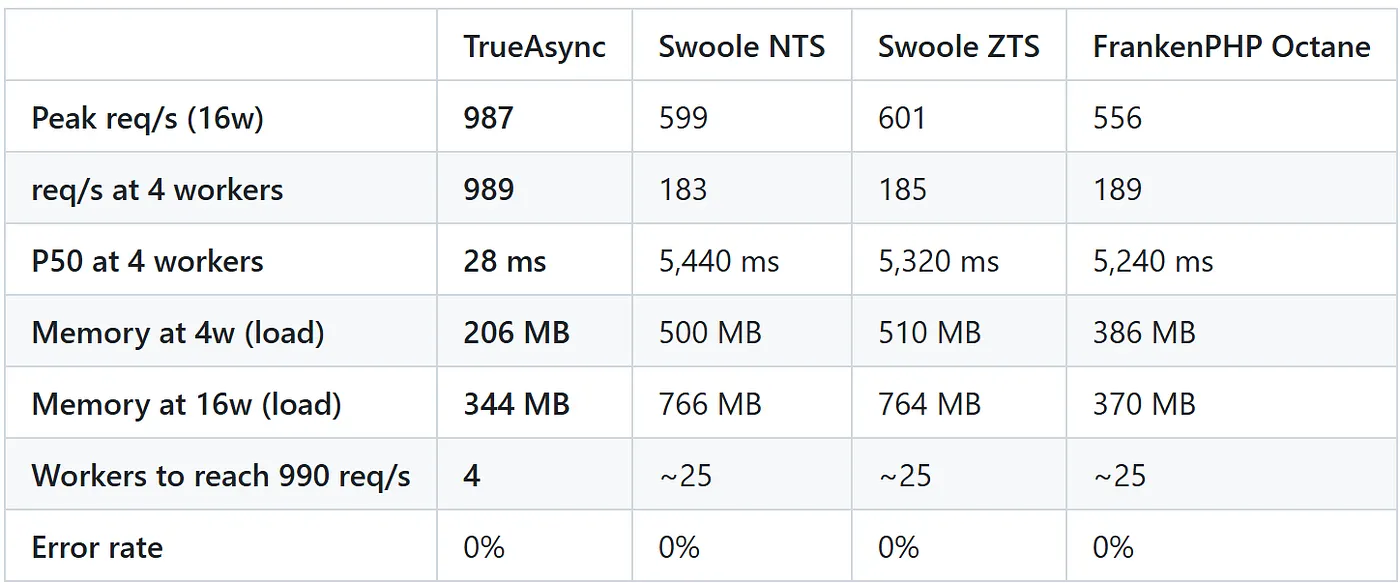Click the Swoole ZTS column header
This screenshot has height=583, width=1400.
pos(958,47)
